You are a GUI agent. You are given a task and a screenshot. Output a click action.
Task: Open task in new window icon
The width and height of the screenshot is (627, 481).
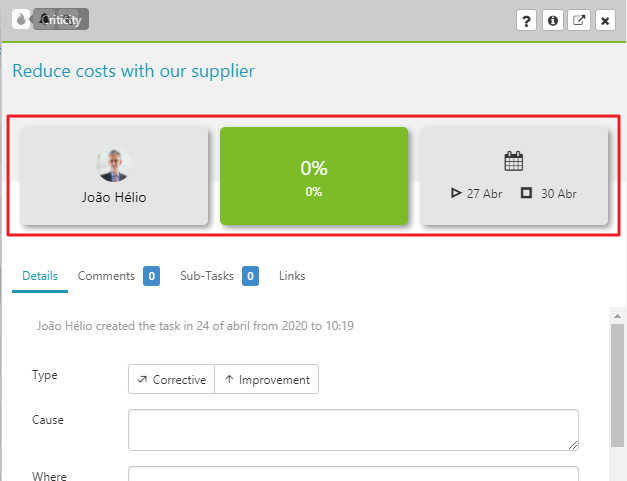[x=579, y=20]
